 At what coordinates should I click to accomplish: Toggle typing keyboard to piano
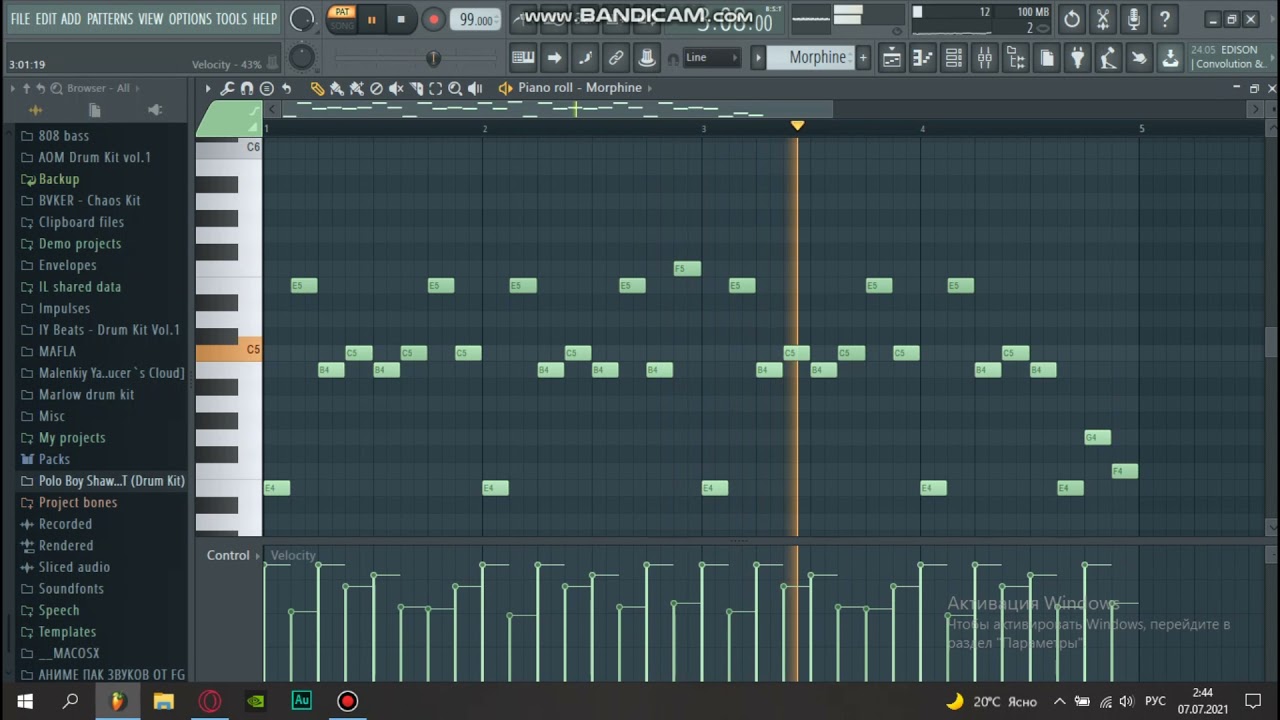[523, 58]
